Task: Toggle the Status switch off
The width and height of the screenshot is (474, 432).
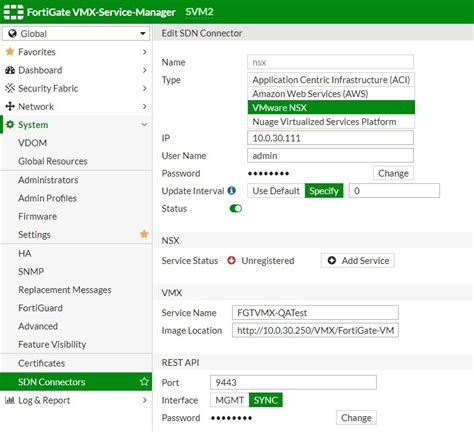Action: point(236,208)
